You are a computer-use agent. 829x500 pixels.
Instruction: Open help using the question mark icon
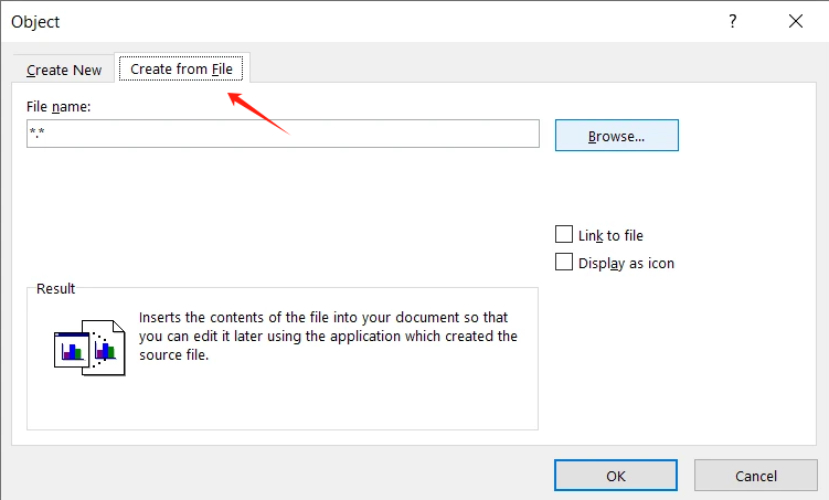(733, 21)
